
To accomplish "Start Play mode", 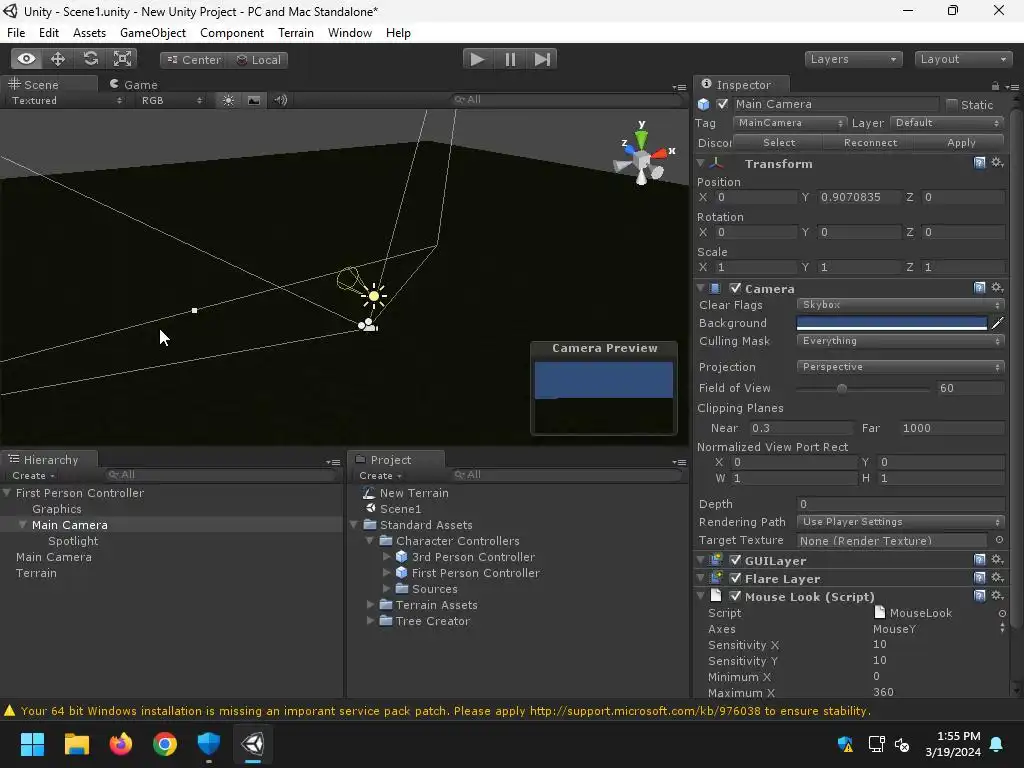I will click(477, 59).
